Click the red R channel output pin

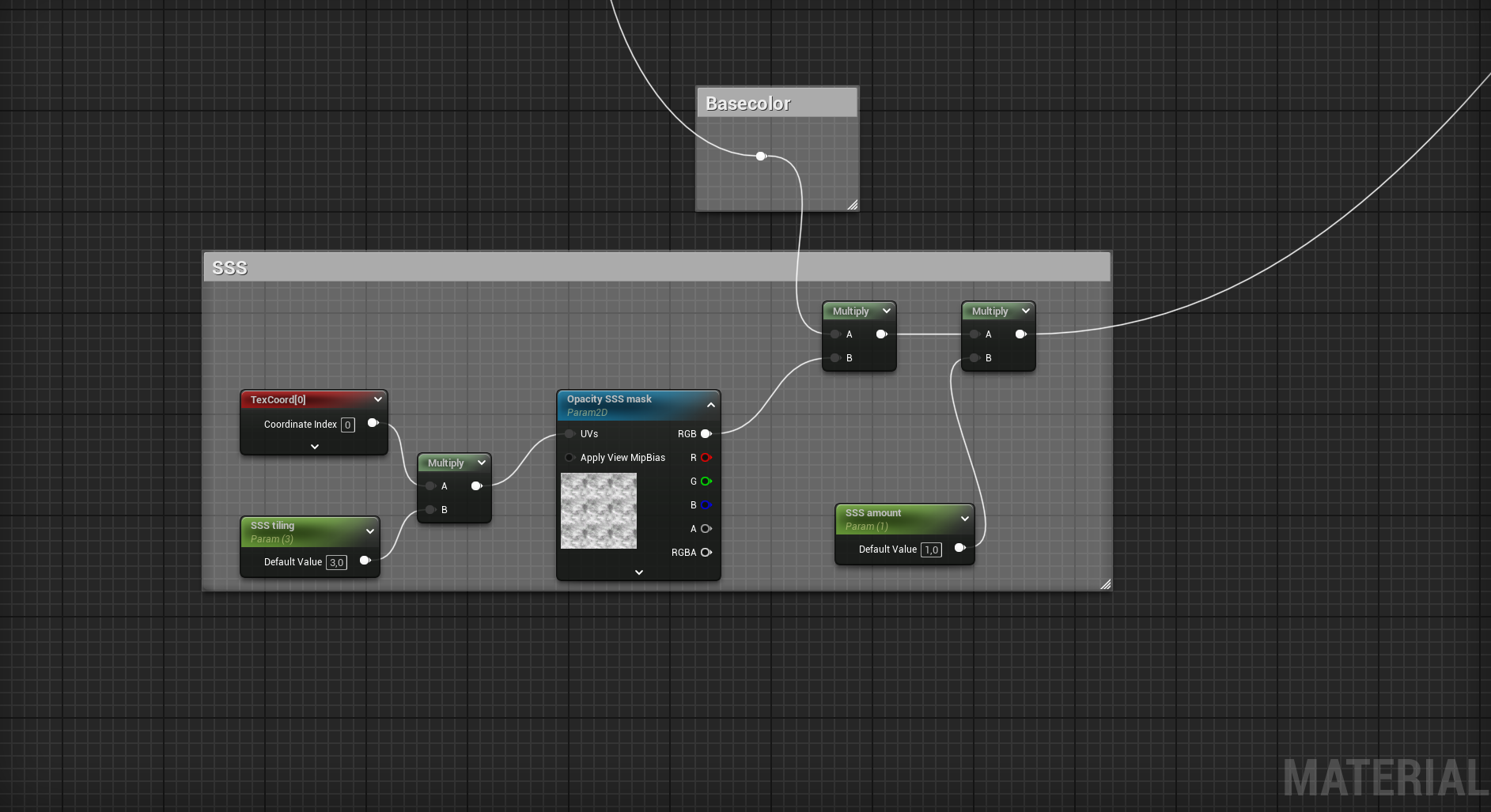tap(706, 458)
